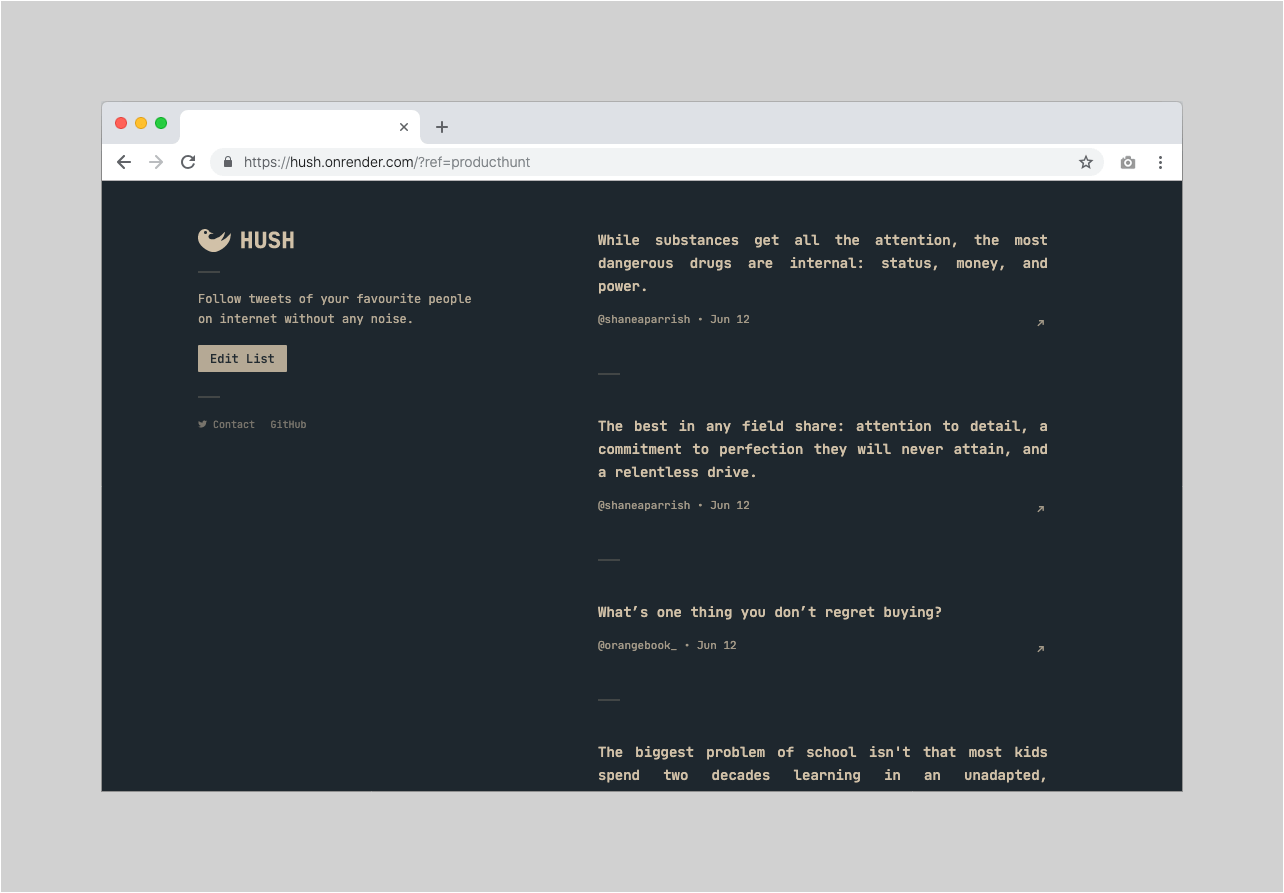Screen dimensions: 1284x893
Task: Click tweet text starting 'While substances get all'
Action: (x=823, y=263)
